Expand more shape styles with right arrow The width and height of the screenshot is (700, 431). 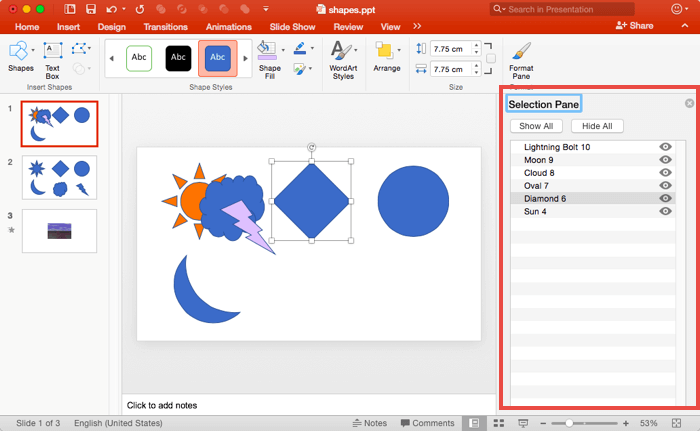coord(245,59)
